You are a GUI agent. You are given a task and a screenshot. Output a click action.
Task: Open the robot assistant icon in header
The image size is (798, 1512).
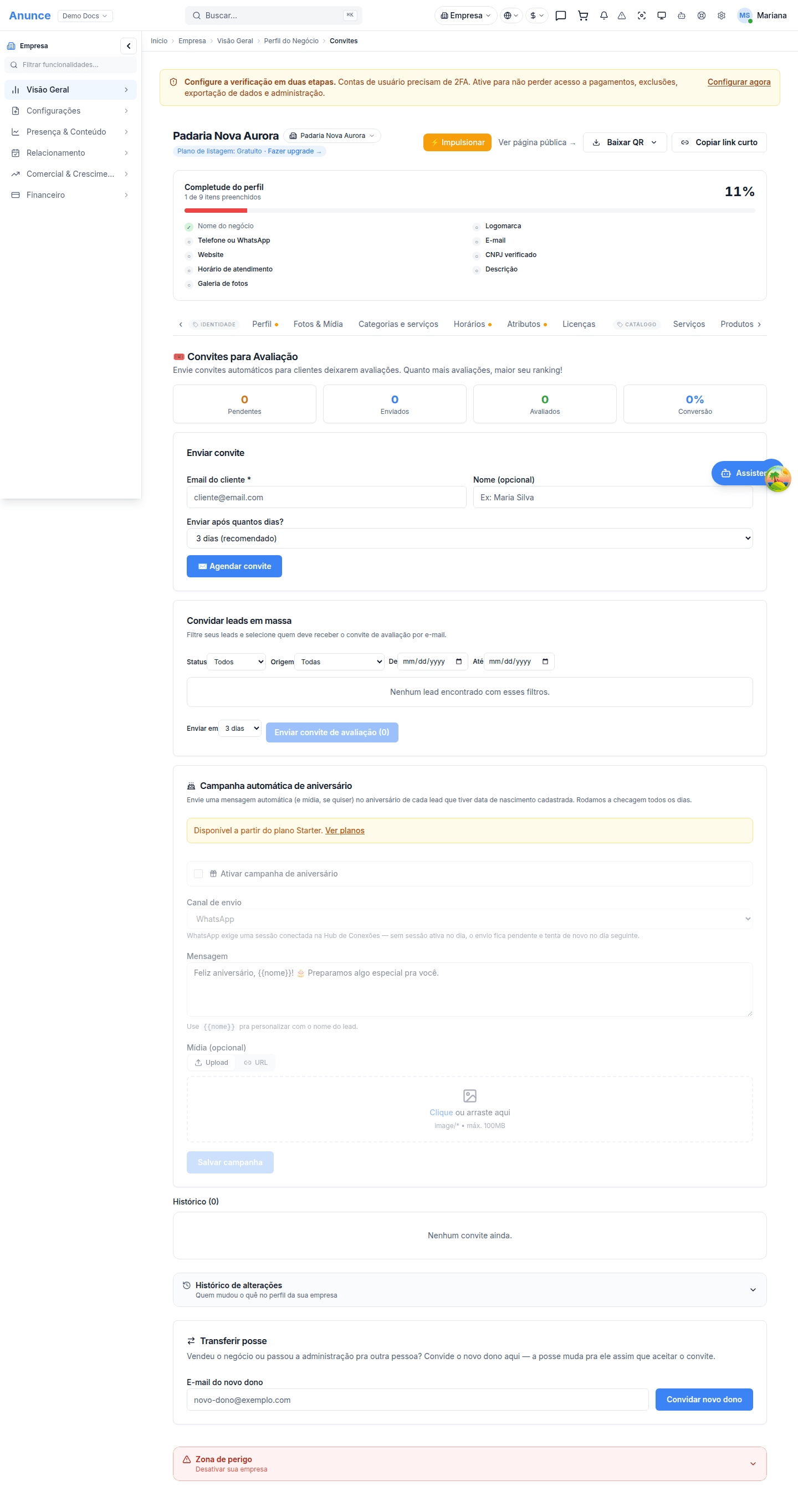[x=681, y=16]
